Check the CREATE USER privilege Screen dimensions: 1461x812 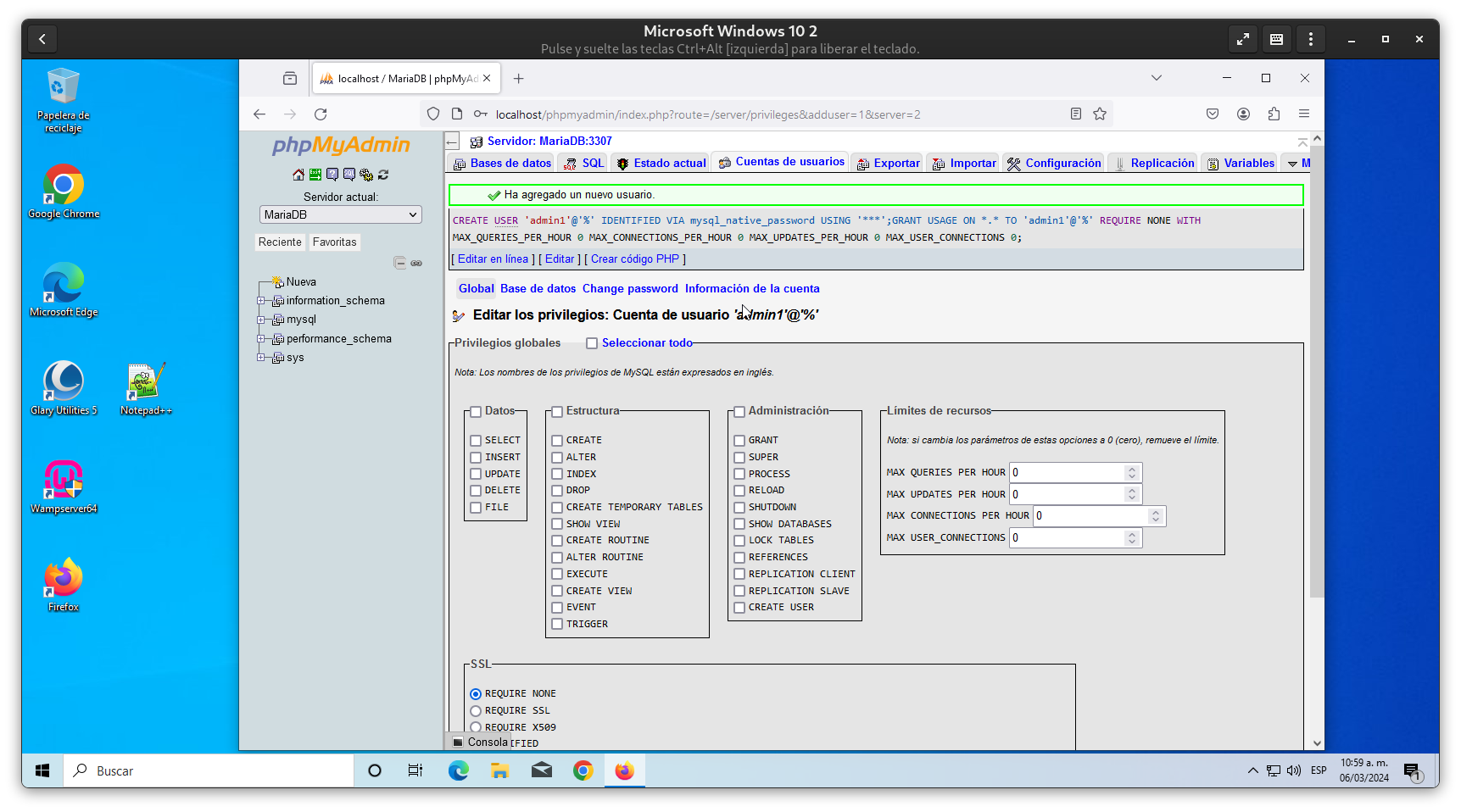739,608
